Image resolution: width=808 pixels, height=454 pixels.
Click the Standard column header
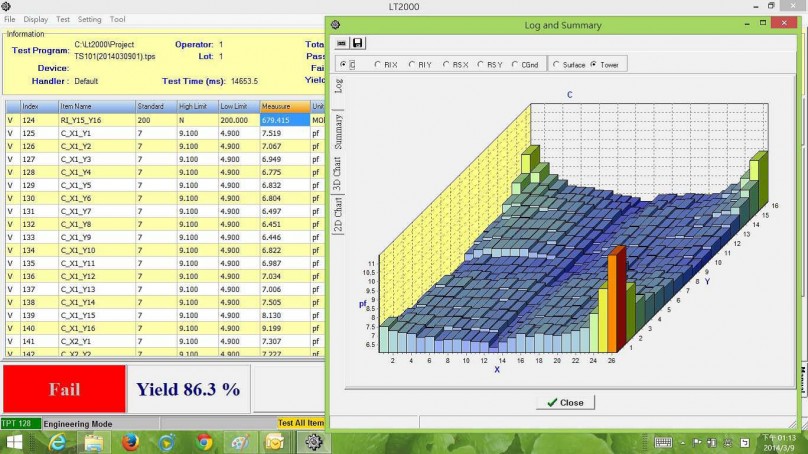156,107
